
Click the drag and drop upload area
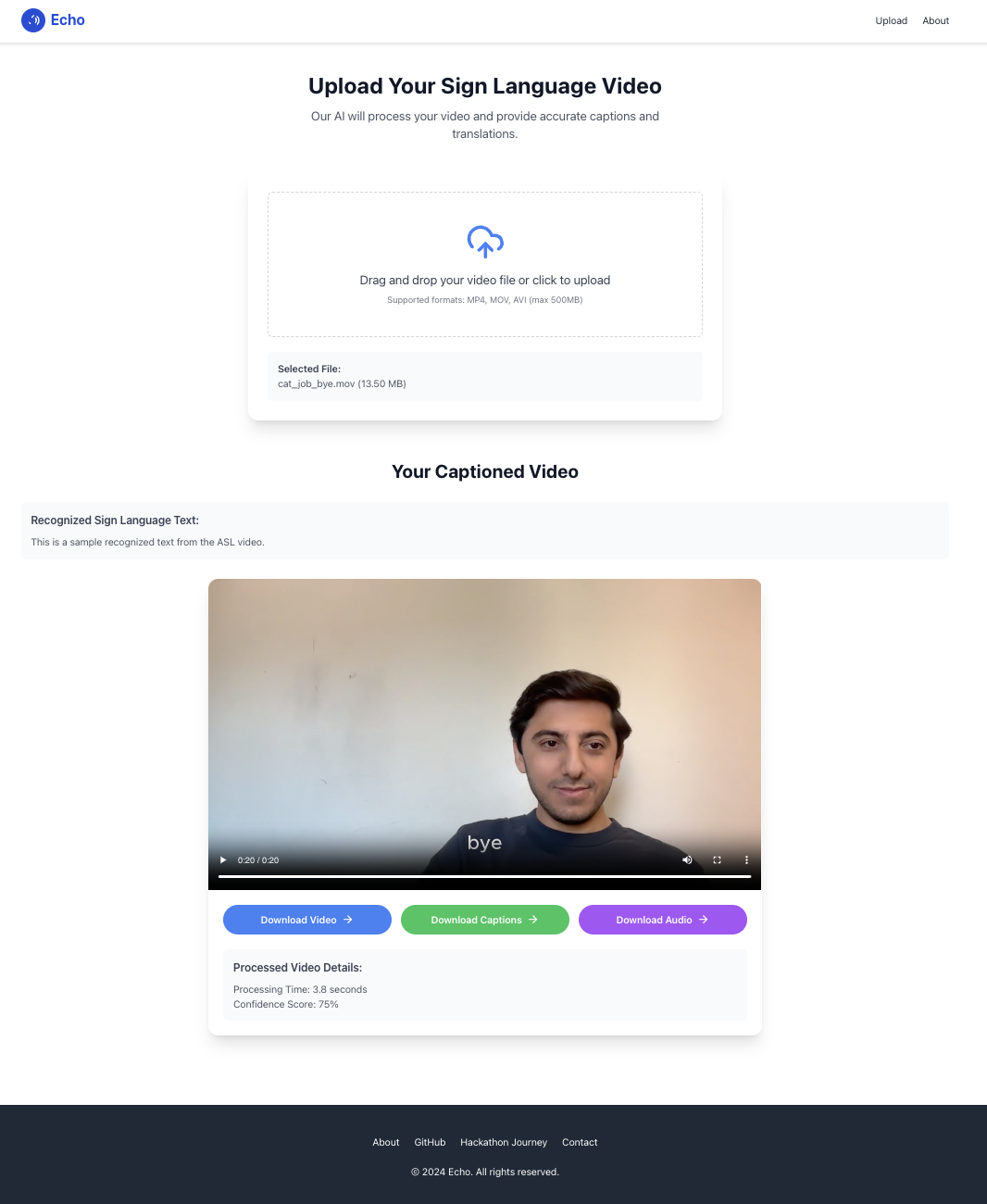[485, 265]
